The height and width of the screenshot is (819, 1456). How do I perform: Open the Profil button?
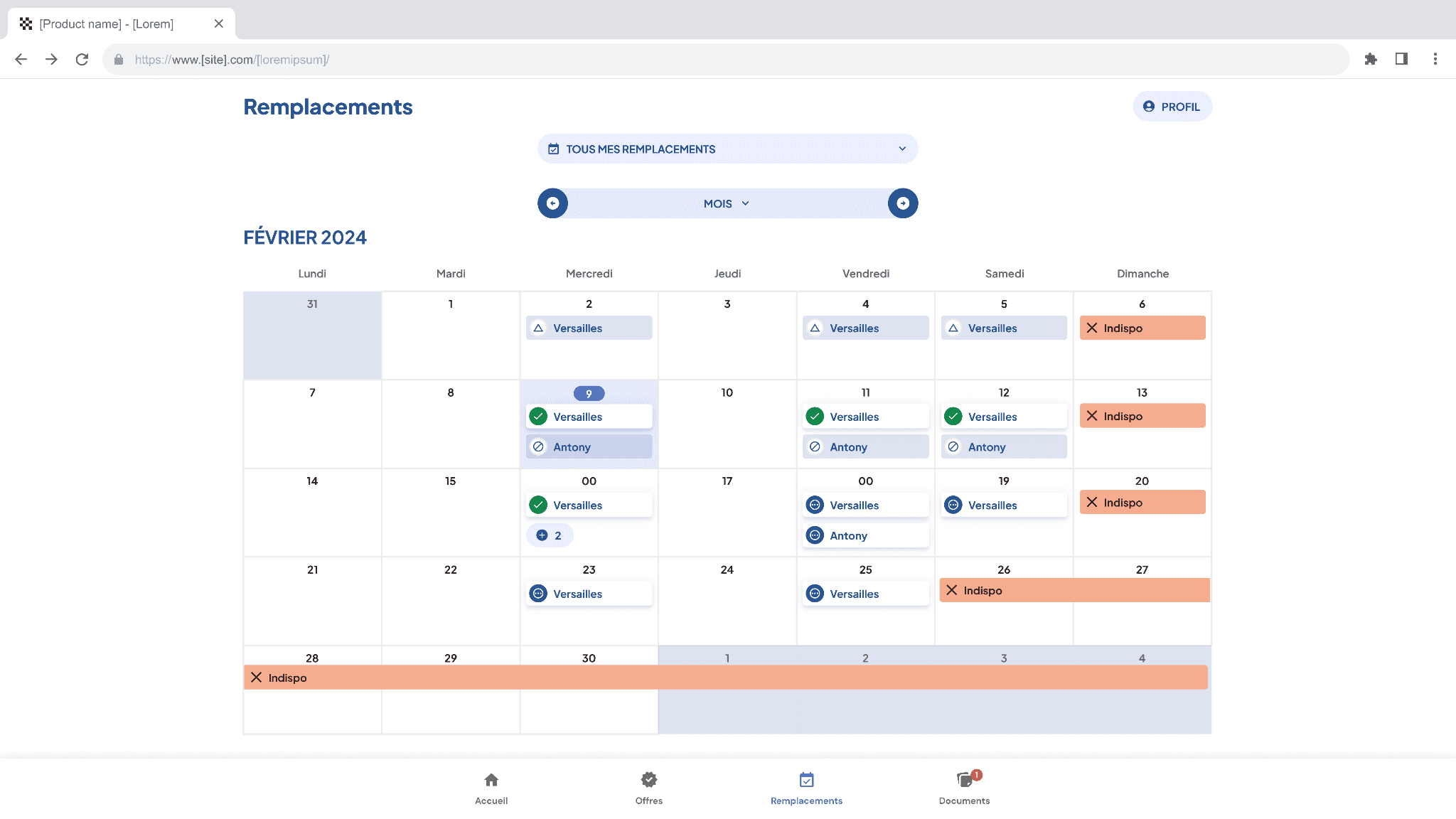(x=1172, y=107)
